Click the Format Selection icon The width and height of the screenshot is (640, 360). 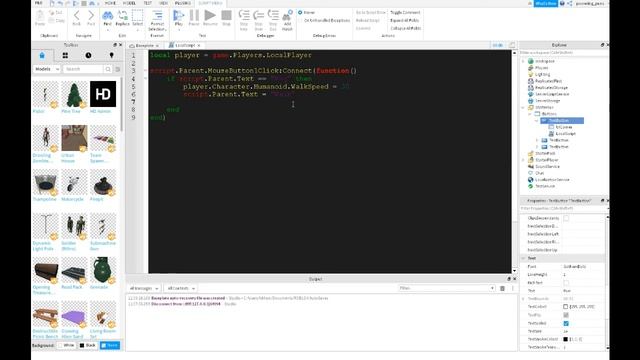pos(157,16)
